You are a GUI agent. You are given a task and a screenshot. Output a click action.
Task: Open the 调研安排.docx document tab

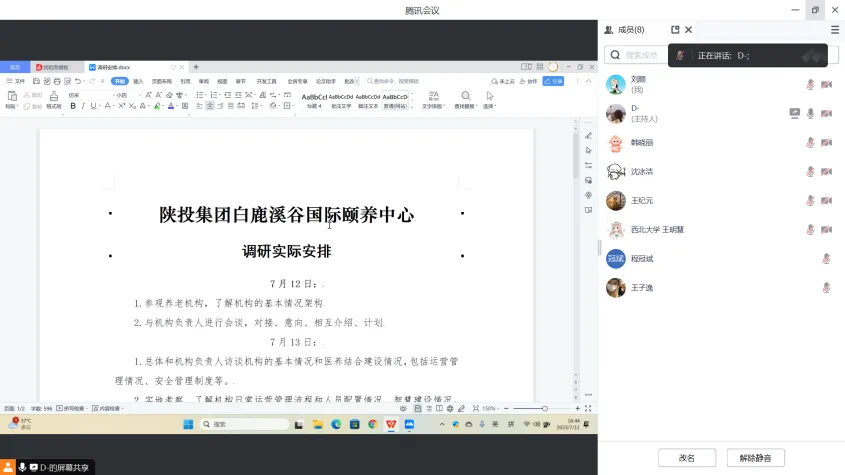112,67
